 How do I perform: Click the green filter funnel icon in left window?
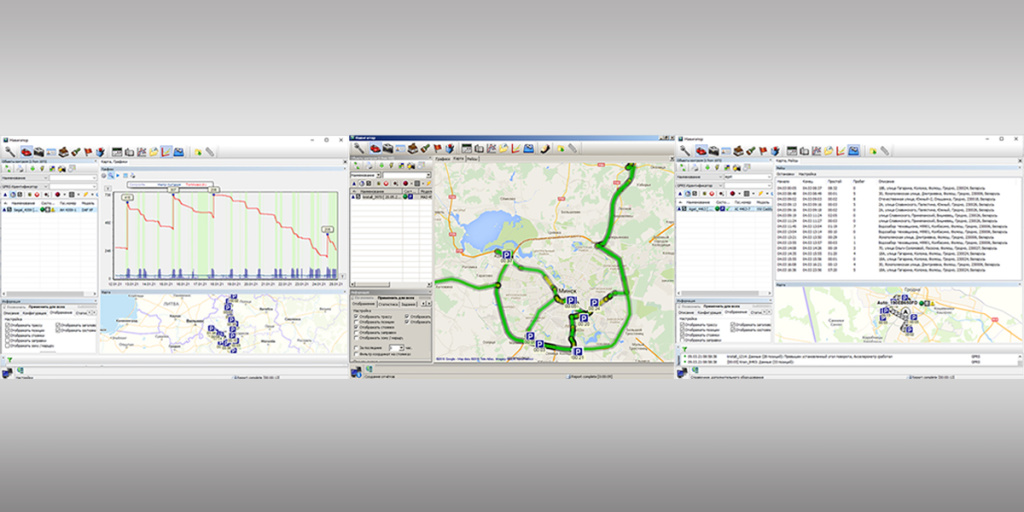click(8, 359)
